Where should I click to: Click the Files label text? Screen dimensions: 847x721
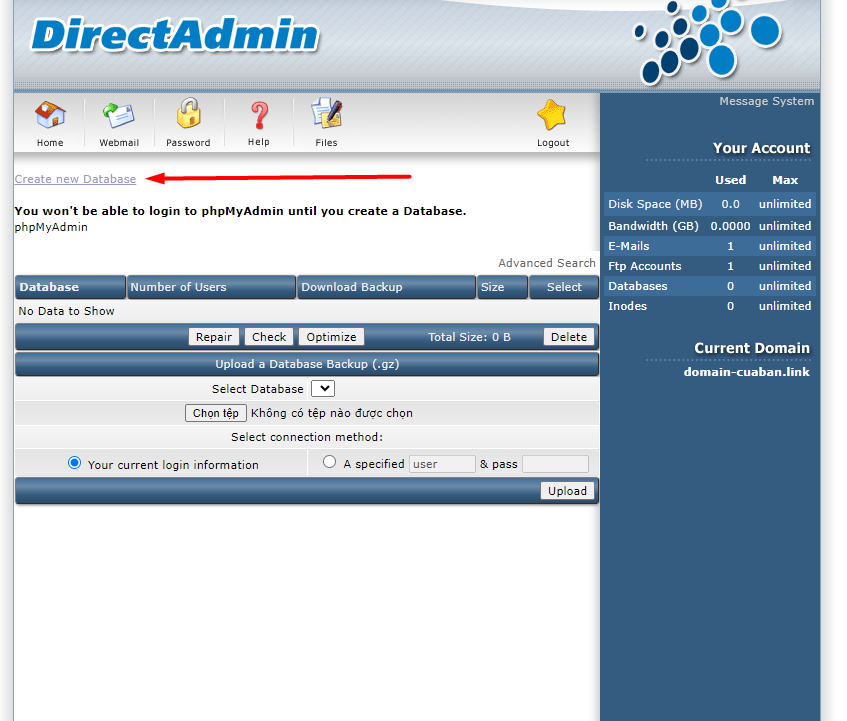pyautogui.click(x=326, y=143)
